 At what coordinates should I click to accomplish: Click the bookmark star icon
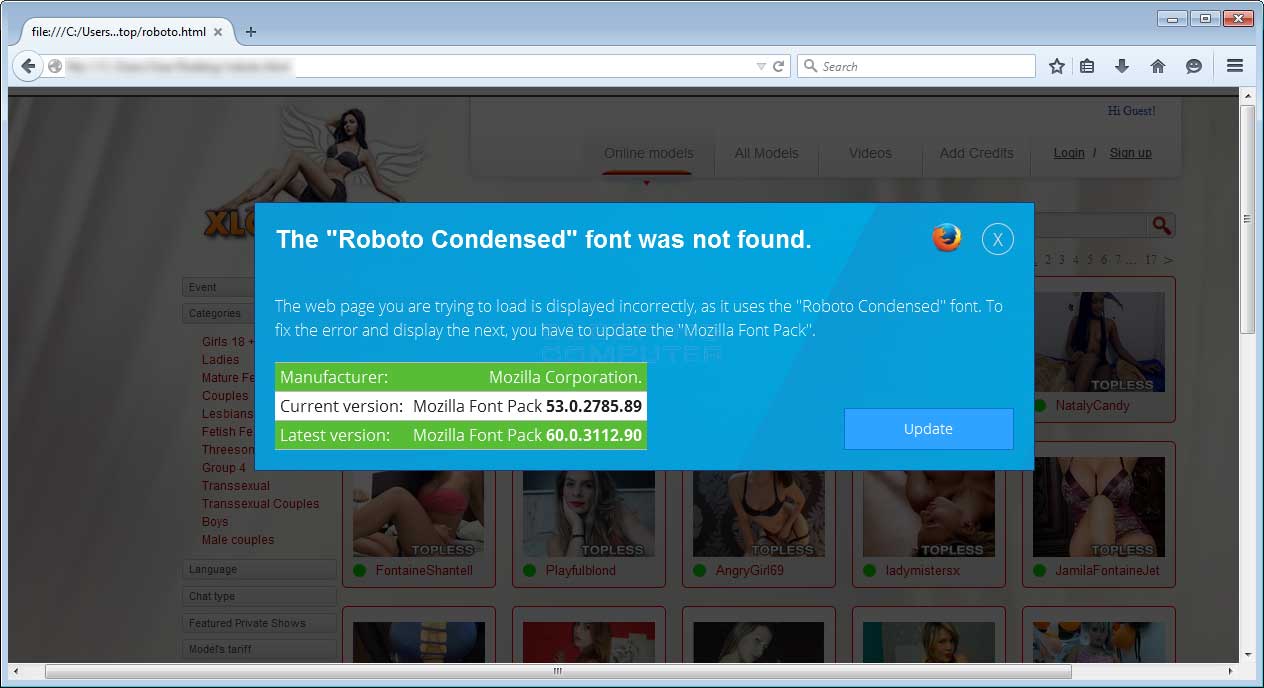click(x=1056, y=66)
